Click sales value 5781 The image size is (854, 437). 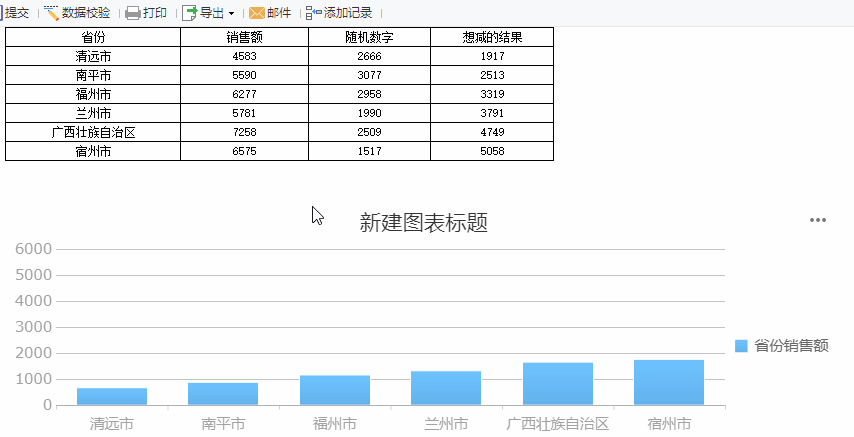point(245,113)
